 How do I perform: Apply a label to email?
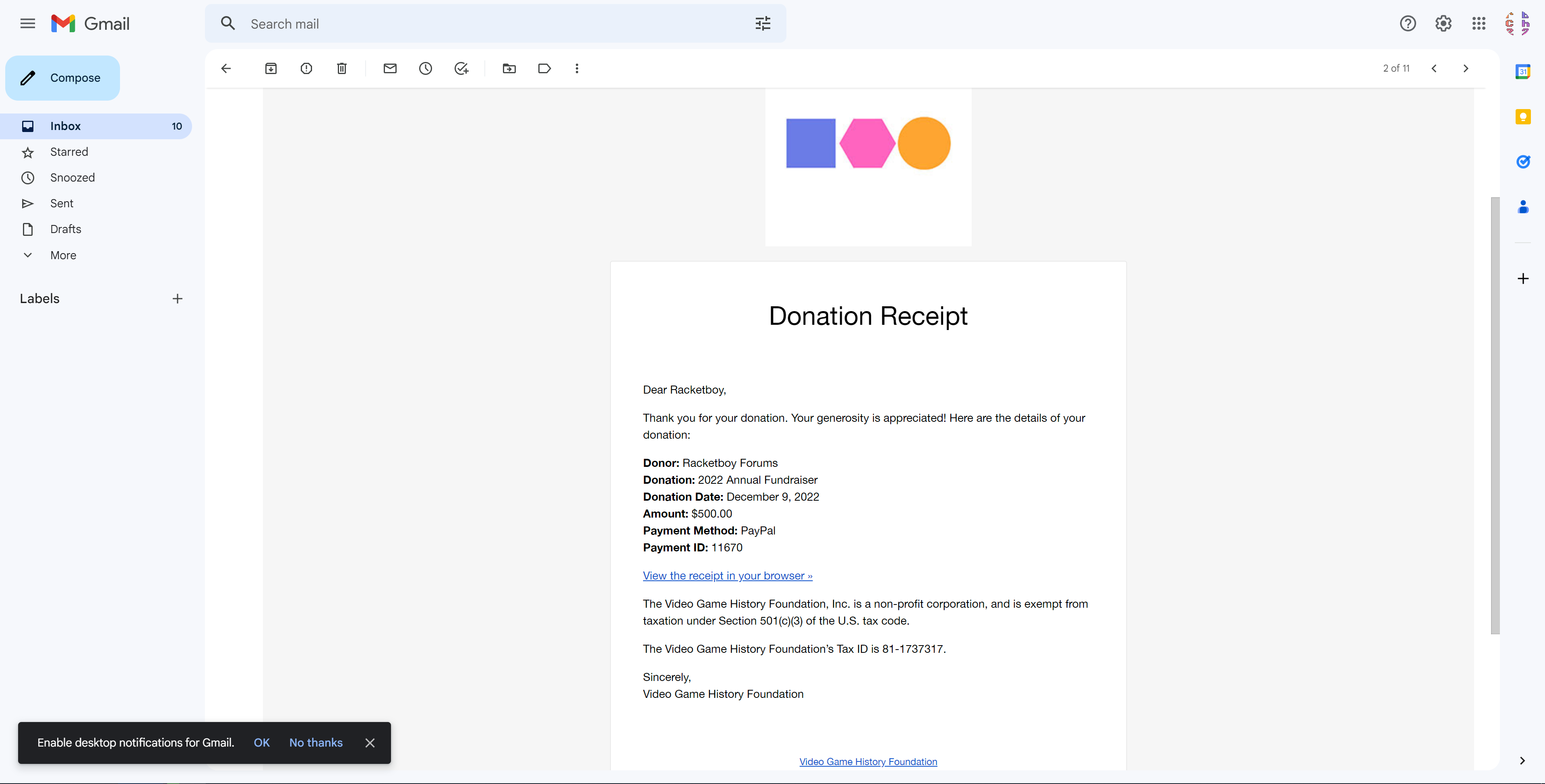[544, 68]
